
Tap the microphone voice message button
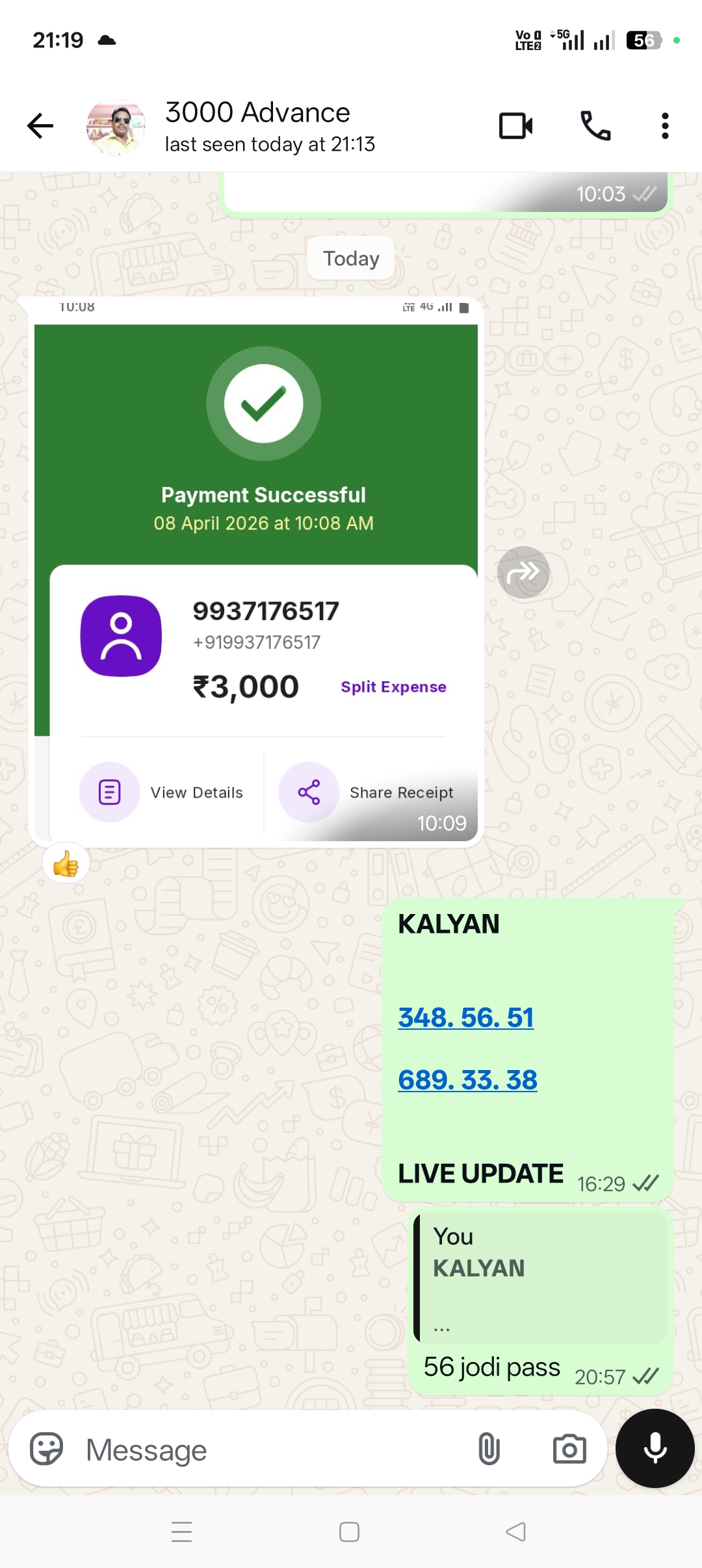coord(655,1448)
